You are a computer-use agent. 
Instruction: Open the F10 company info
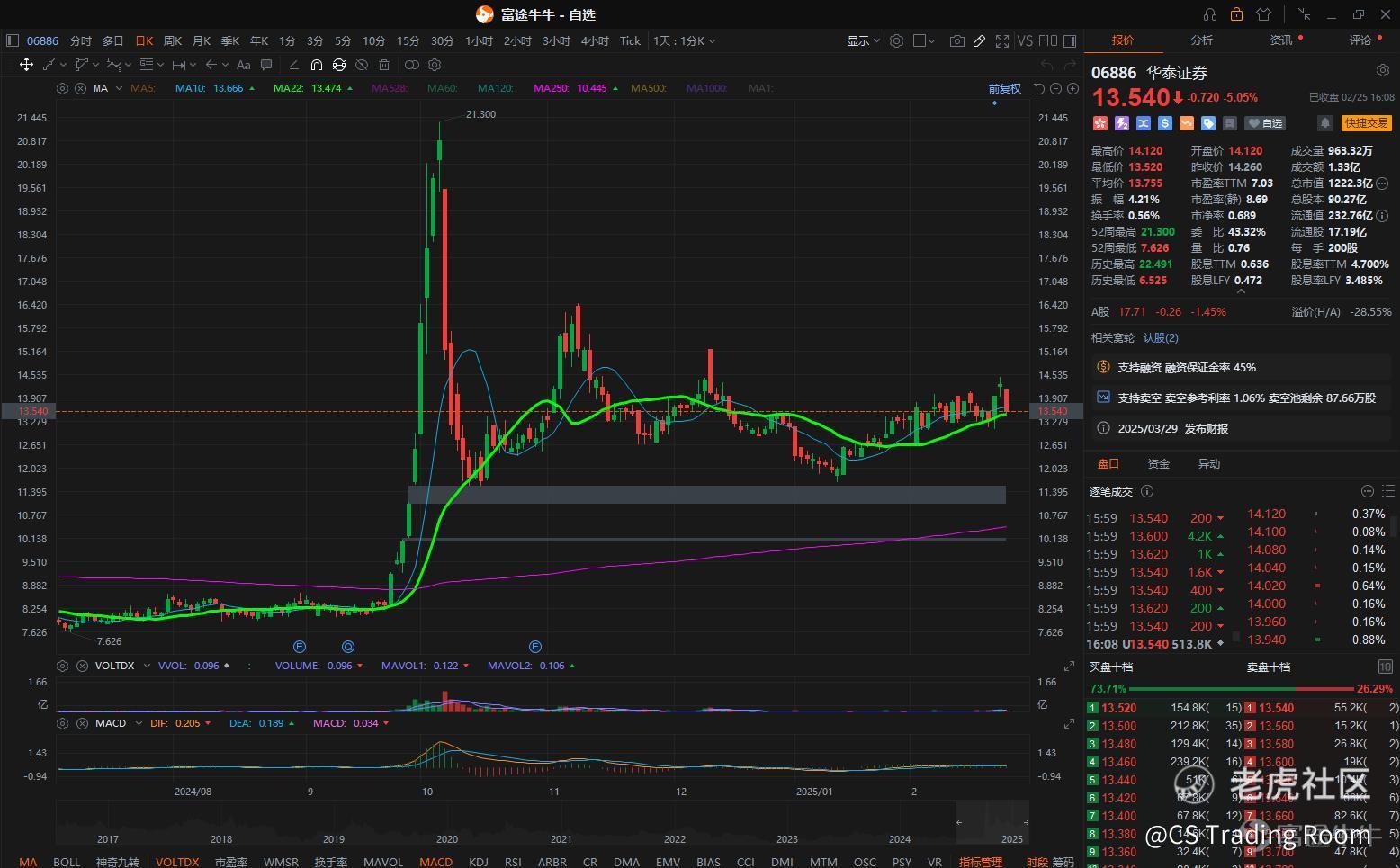tap(1047, 40)
